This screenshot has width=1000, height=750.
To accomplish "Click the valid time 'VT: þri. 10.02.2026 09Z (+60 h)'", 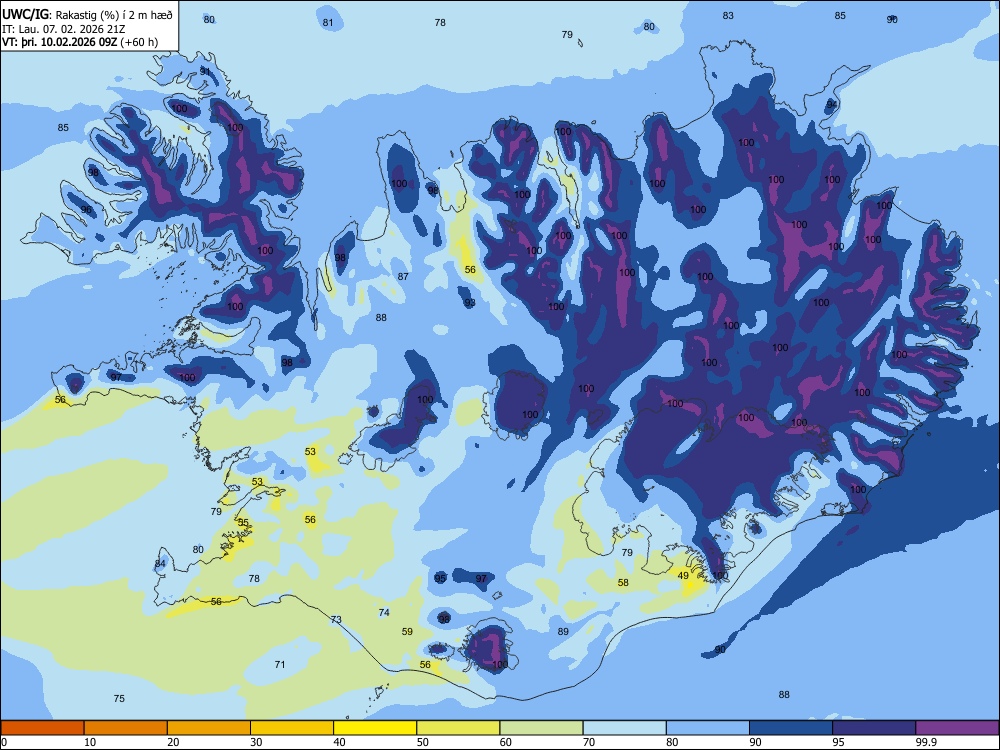I will click(80, 42).
